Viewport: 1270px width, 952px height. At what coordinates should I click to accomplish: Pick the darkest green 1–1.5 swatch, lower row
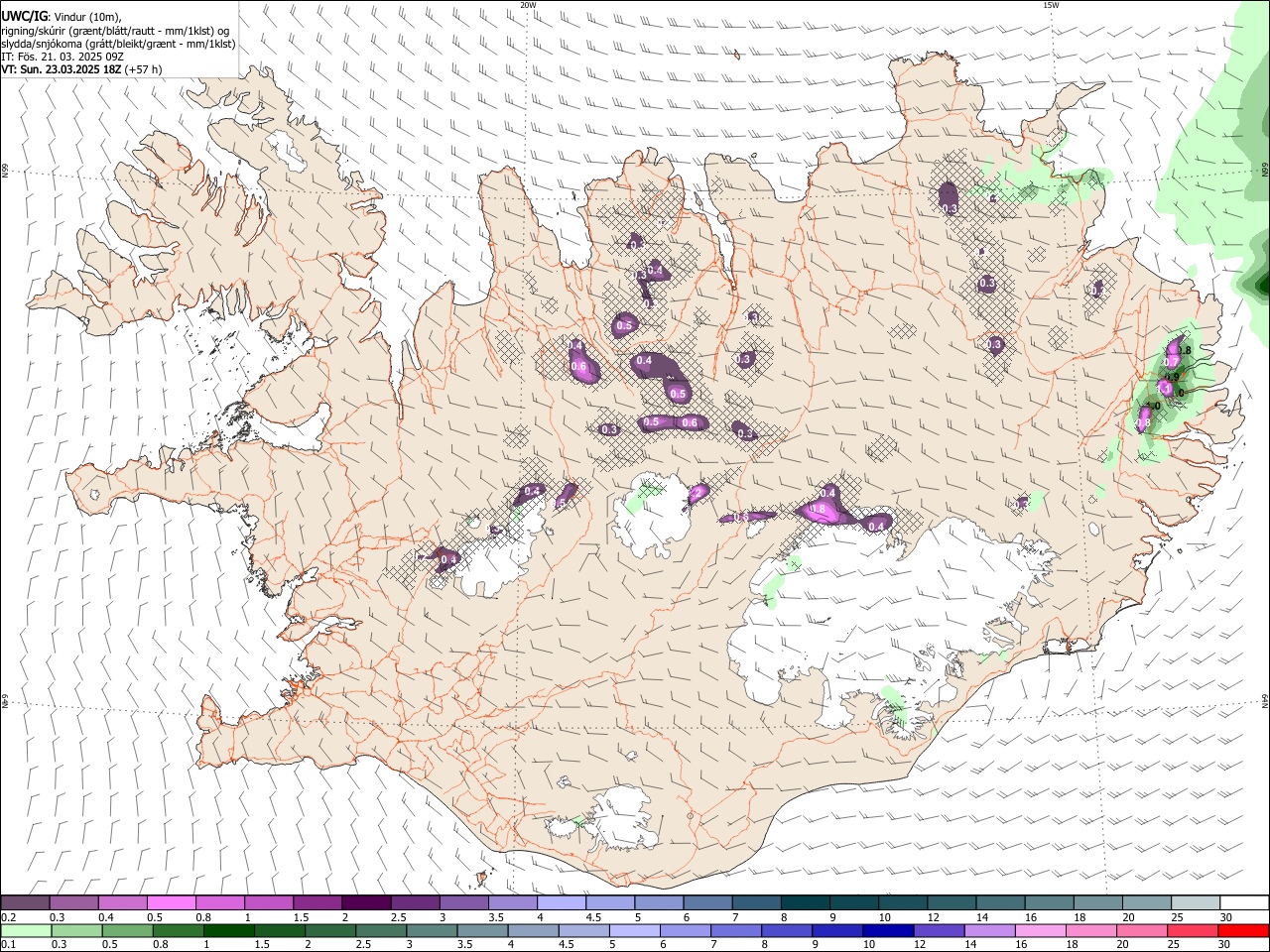tap(228, 930)
